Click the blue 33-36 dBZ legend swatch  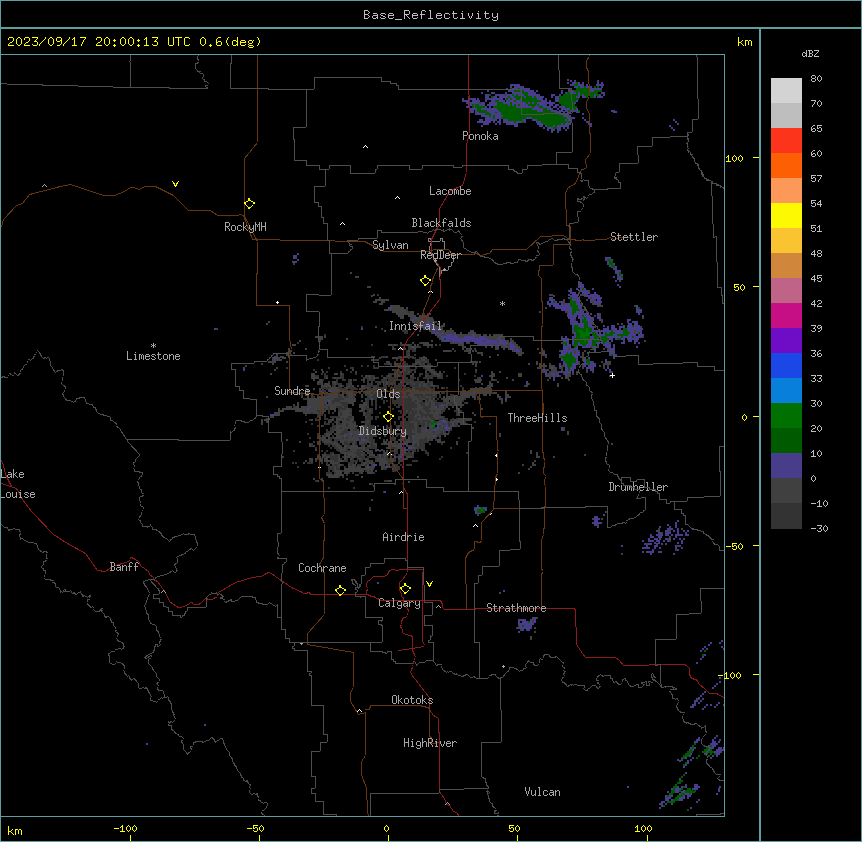(786, 365)
